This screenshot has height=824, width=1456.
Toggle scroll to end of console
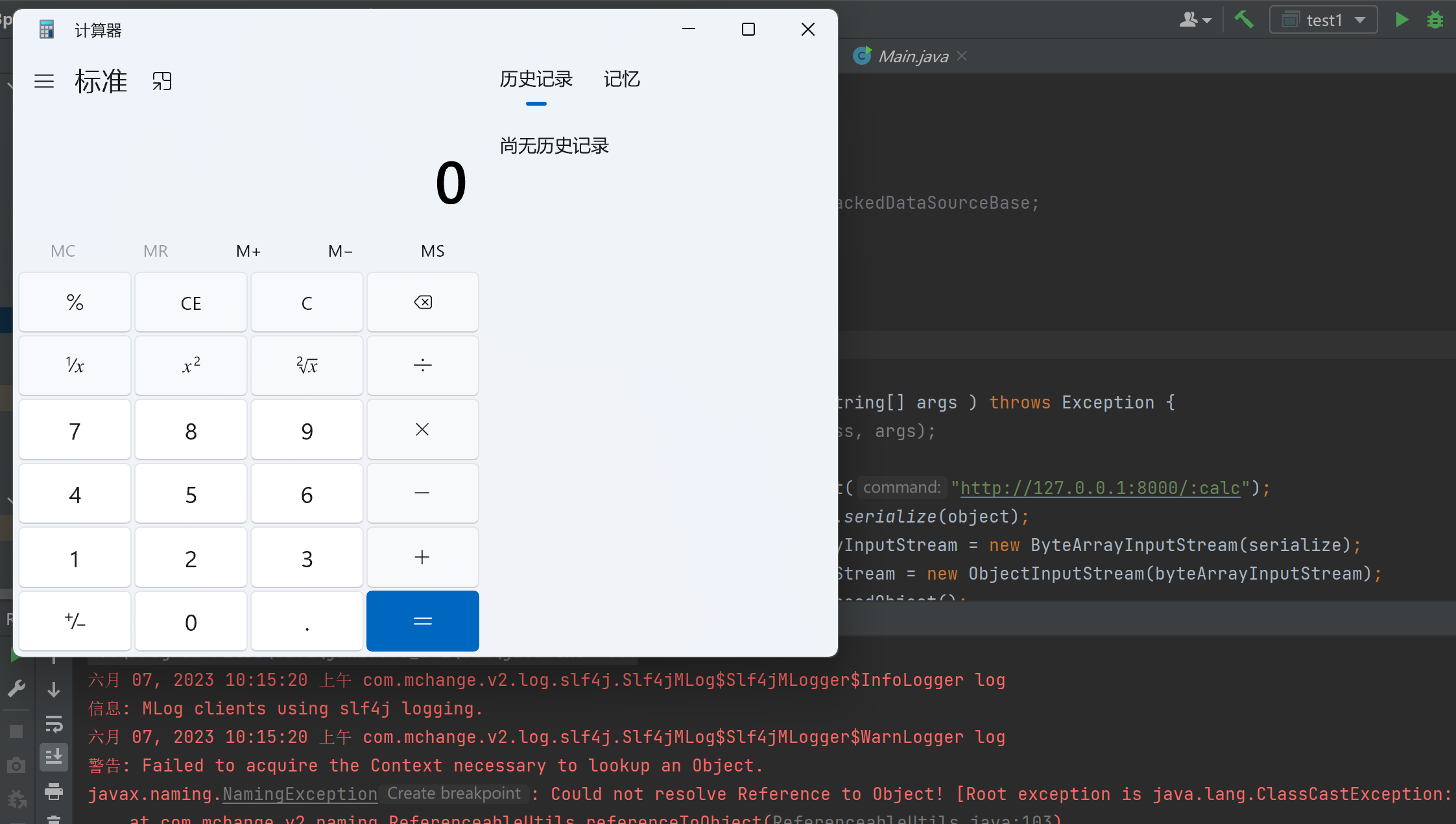pyautogui.click(x=54, y=757)
